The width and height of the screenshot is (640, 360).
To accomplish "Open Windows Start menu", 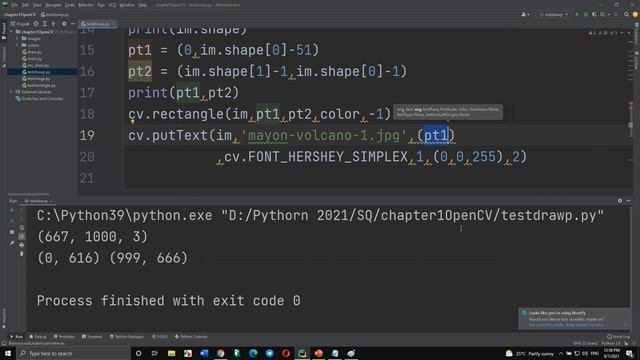I will pyautogui.click(x=8, y=353).
